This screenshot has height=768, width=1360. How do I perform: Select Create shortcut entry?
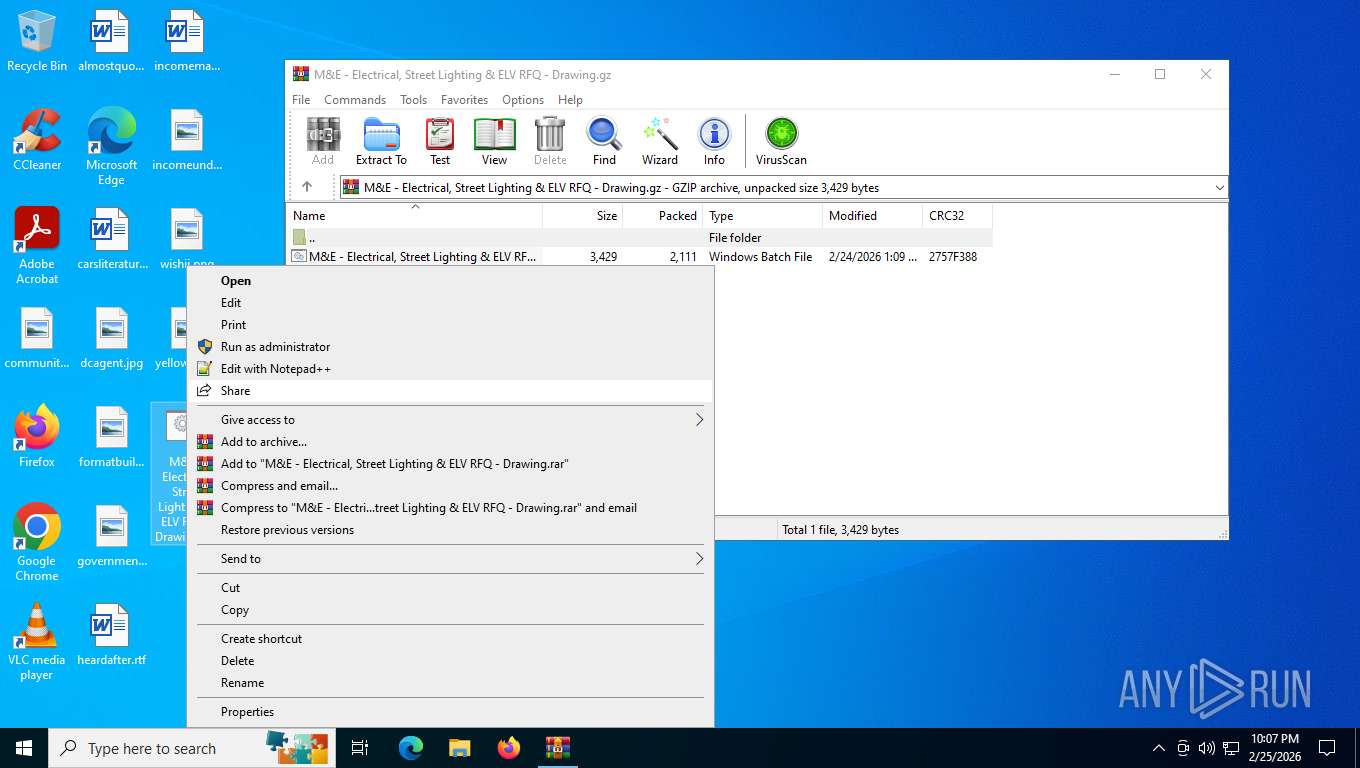pyautogui.click(x=450, y=639)
